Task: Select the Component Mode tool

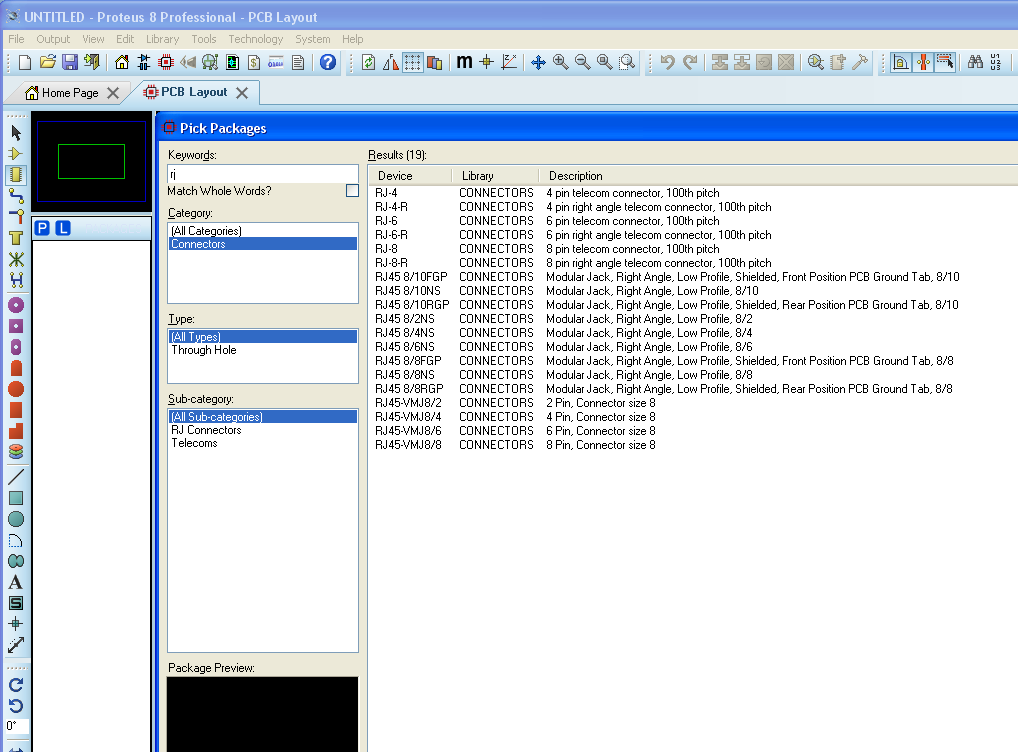Action: pyautogui.click(x=16, y=154)
